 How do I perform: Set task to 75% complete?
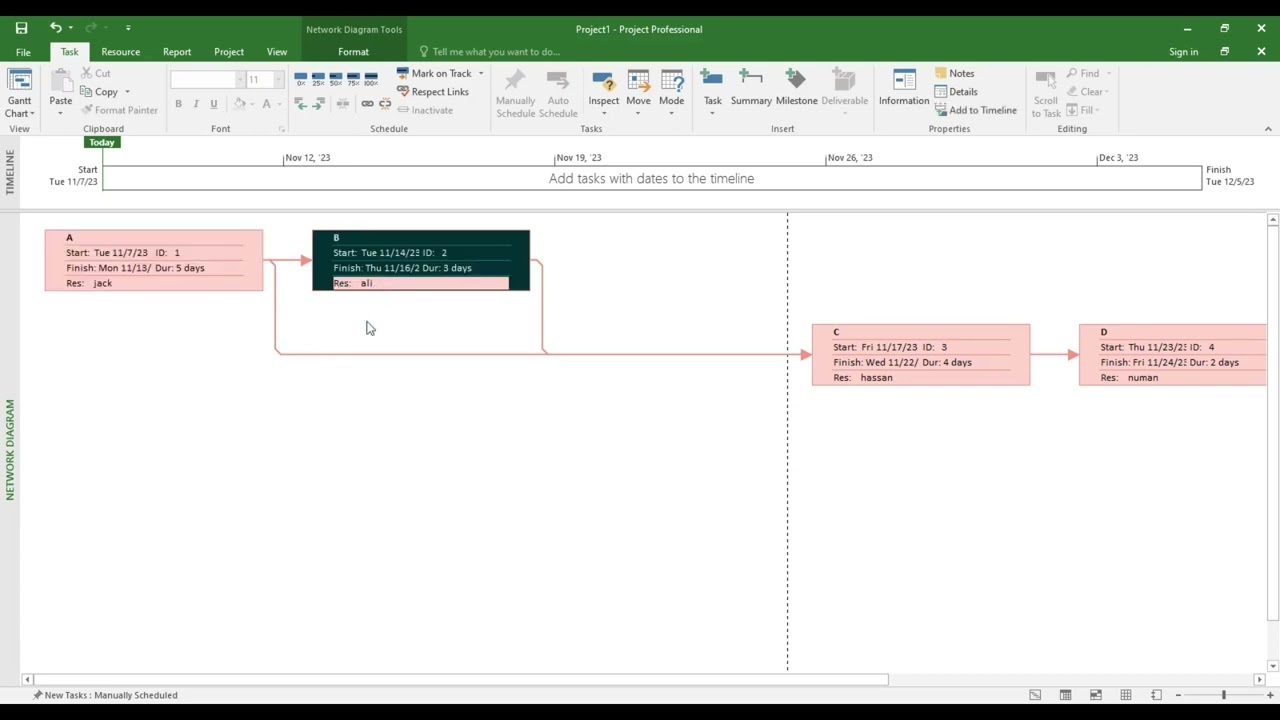pos(353,78)
